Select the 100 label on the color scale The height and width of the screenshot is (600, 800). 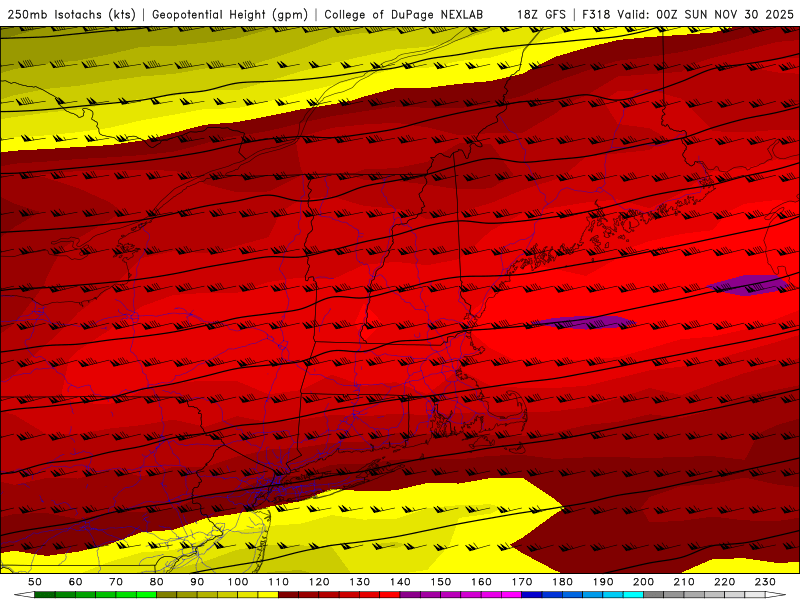(238, 582)
